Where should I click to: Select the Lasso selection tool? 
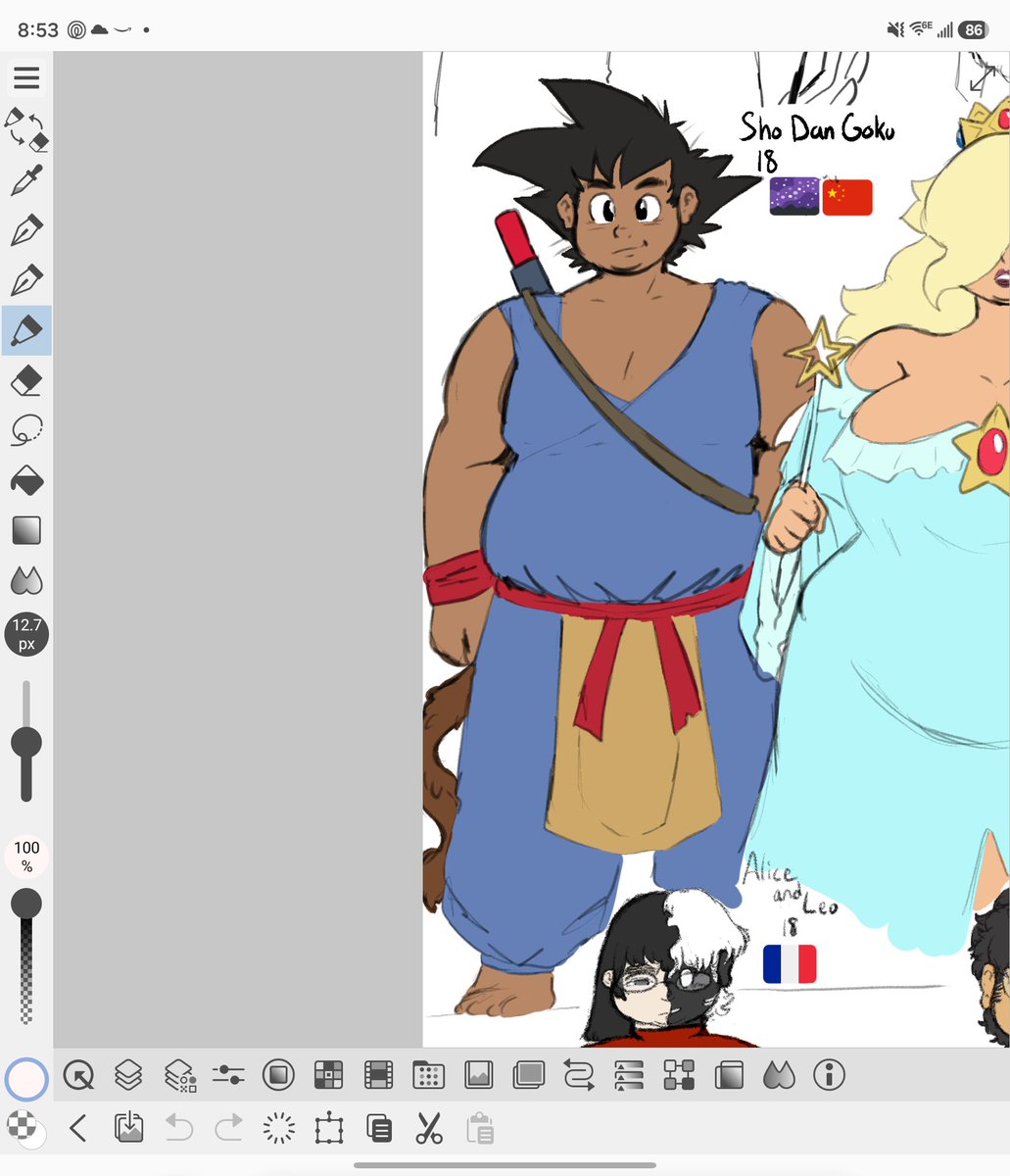tap(26, 430)
